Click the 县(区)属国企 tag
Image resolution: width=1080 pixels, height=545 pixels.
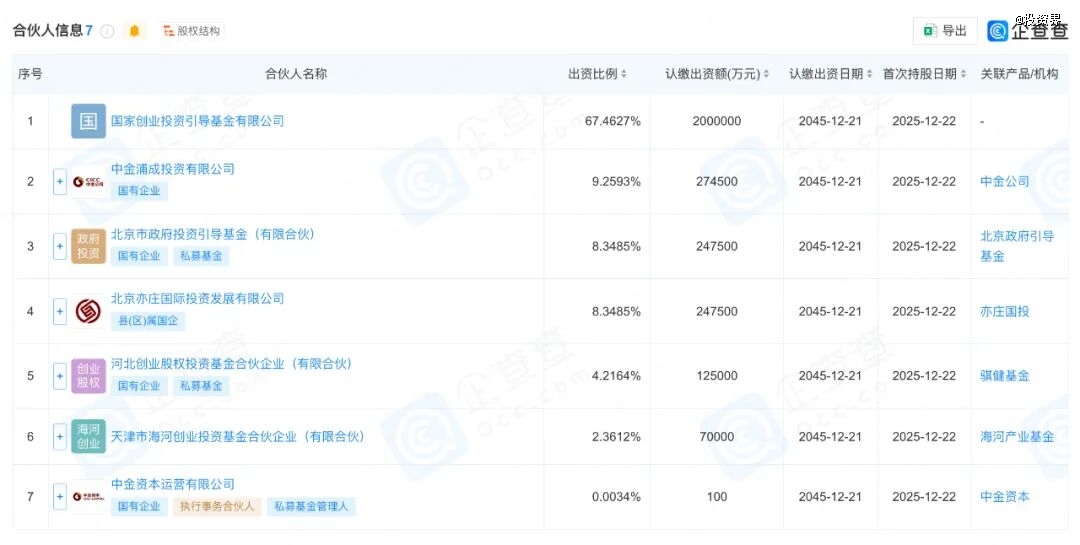tap(147, 320)
